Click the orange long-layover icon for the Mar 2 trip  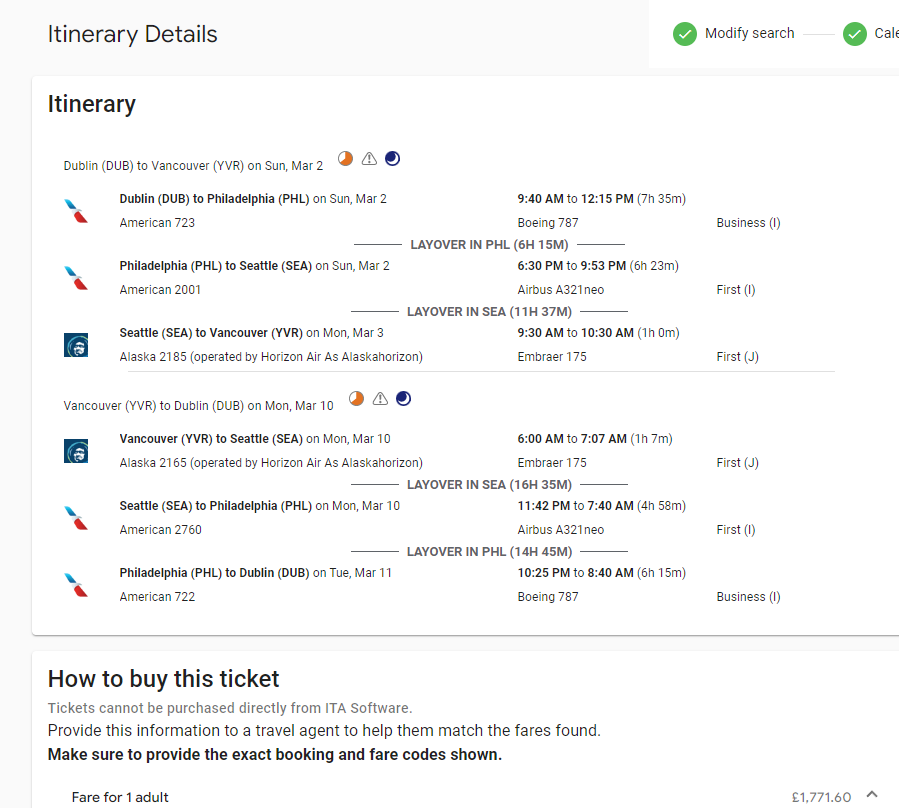pos(345,159)
